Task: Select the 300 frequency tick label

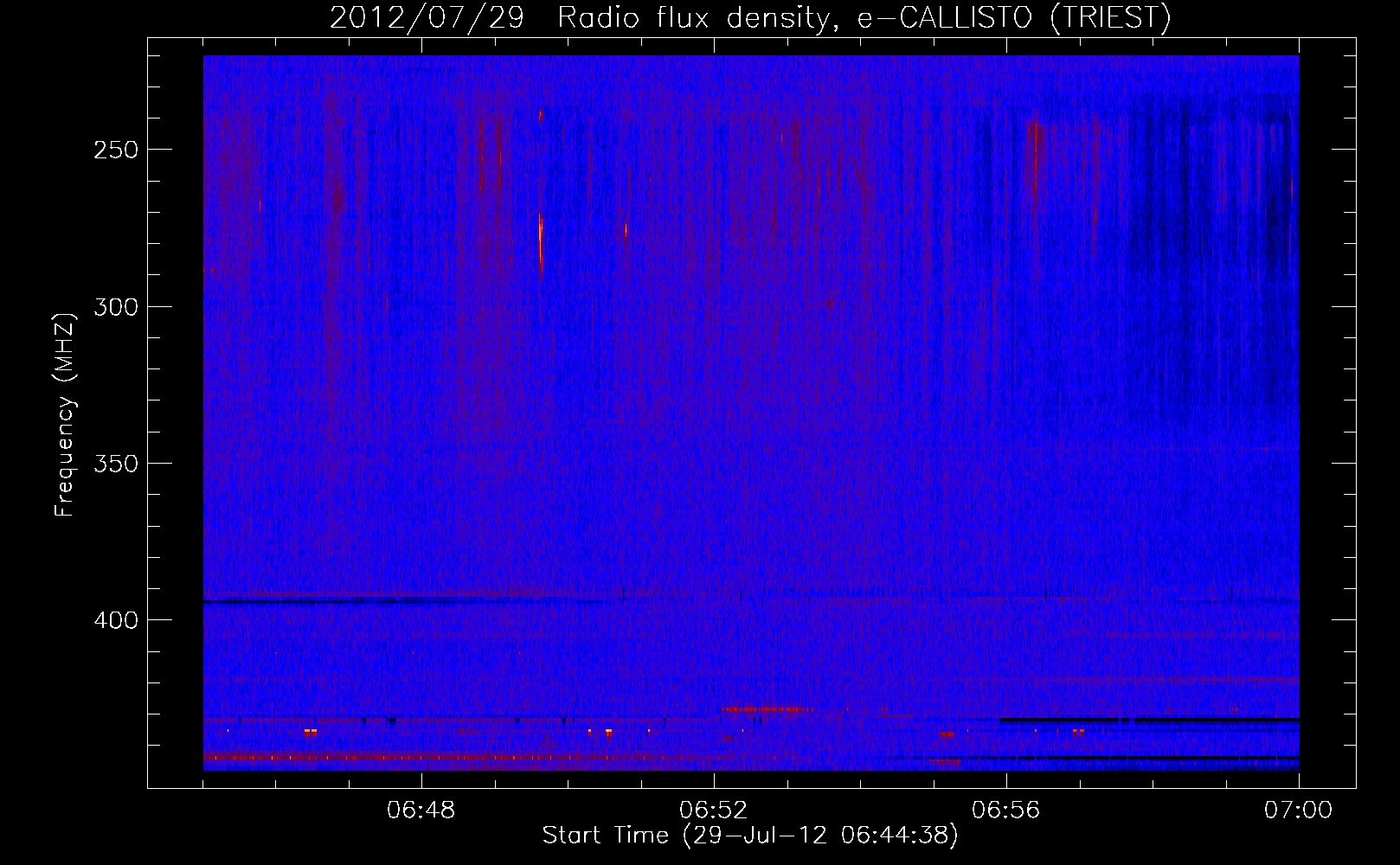Action: click(116, 307)
